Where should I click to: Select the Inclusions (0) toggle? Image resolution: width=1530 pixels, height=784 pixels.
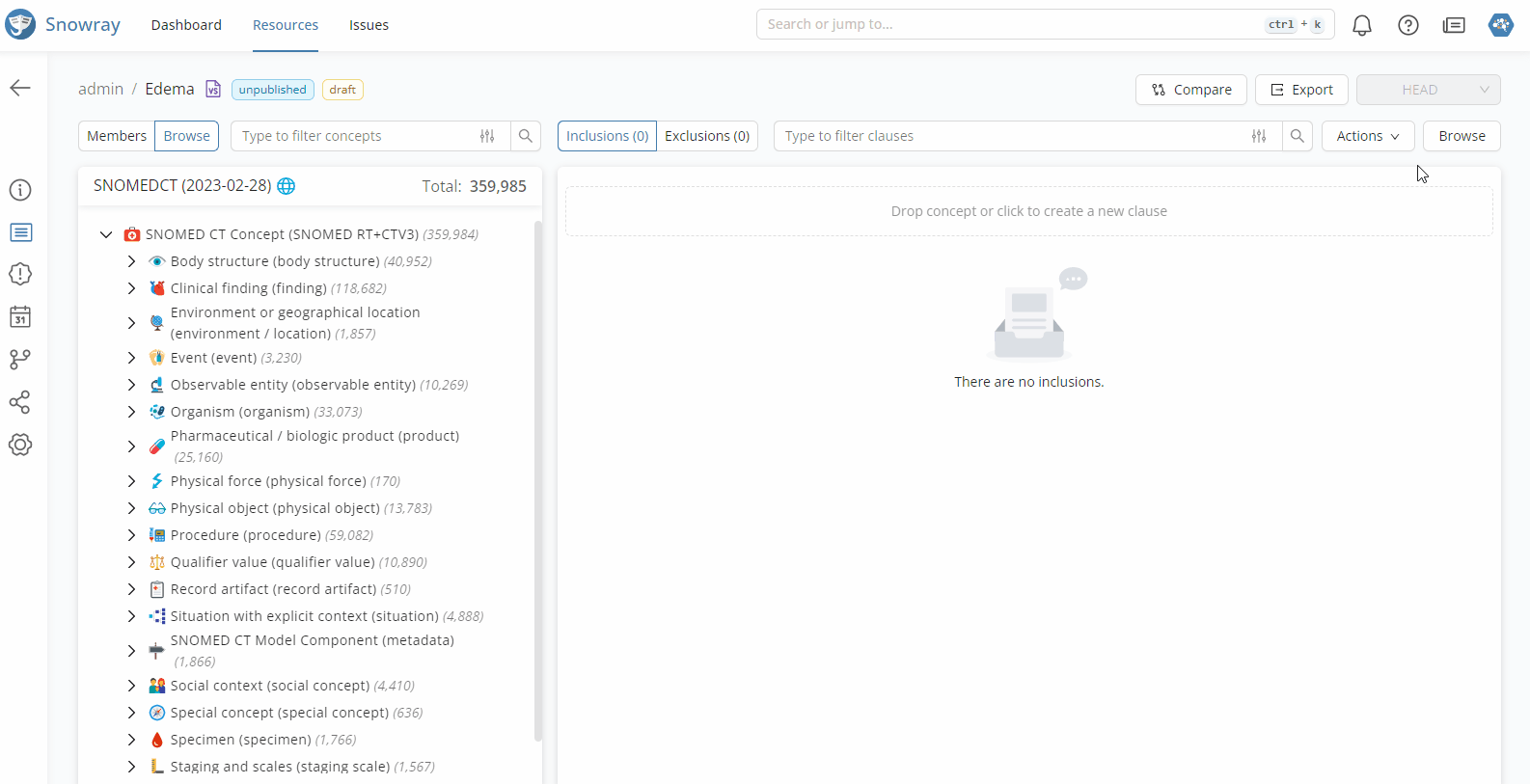click(607, 136)
